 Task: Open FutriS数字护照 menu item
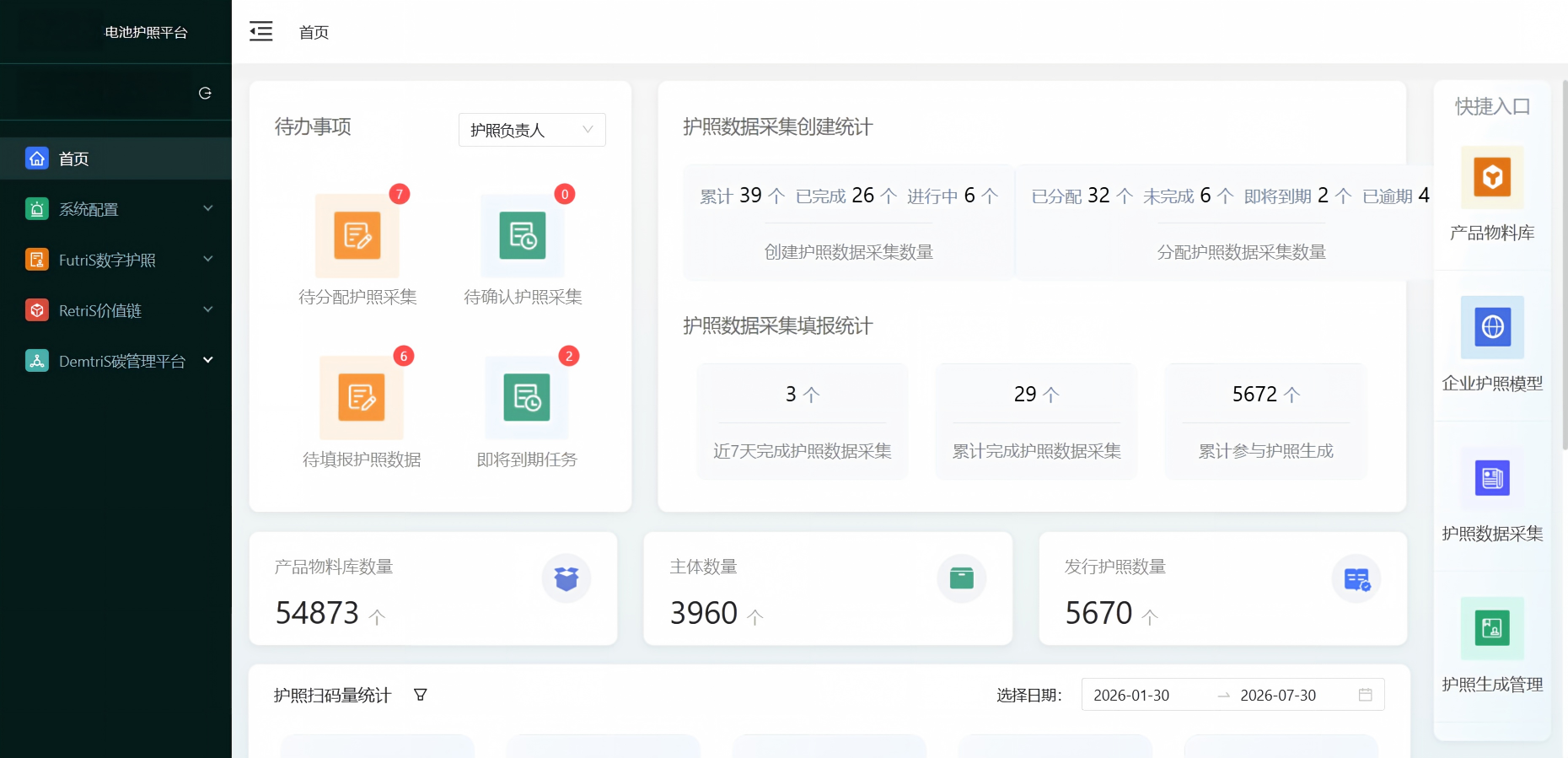(115, 260)
